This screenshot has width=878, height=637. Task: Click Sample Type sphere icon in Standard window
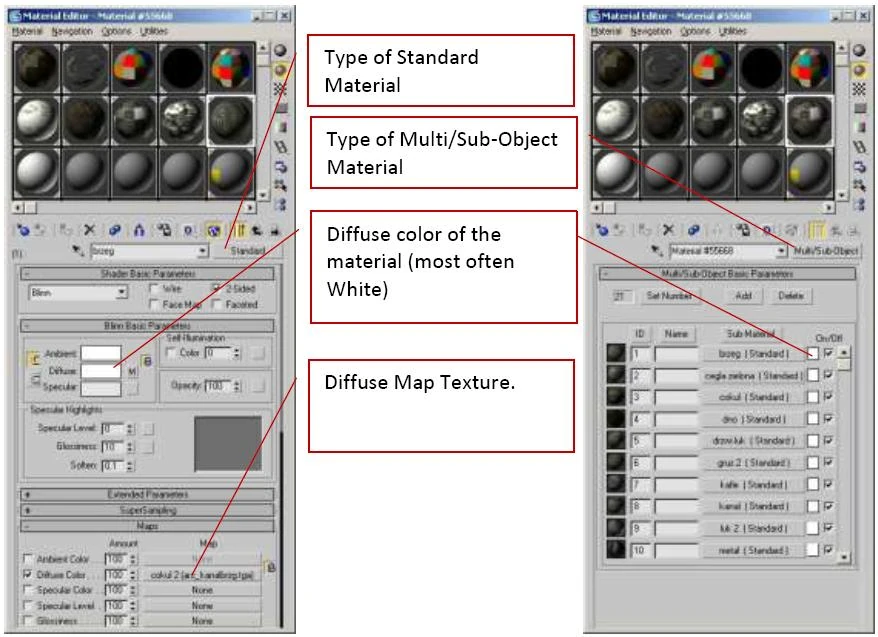coord(280,50)
